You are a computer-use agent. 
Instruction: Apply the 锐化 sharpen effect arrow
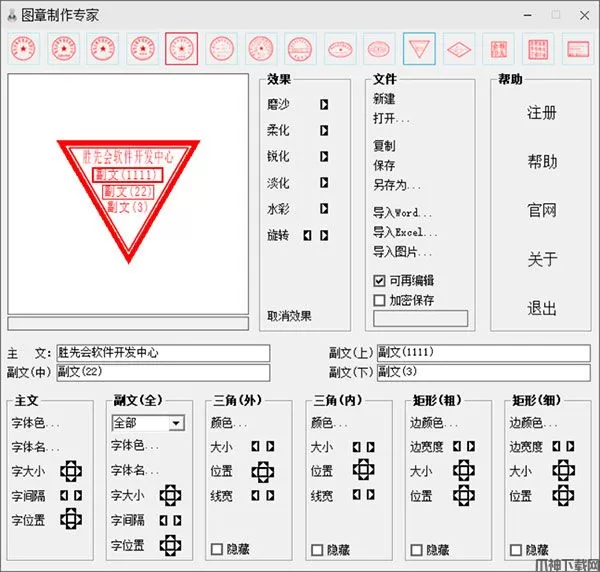[x=324, y=156]
